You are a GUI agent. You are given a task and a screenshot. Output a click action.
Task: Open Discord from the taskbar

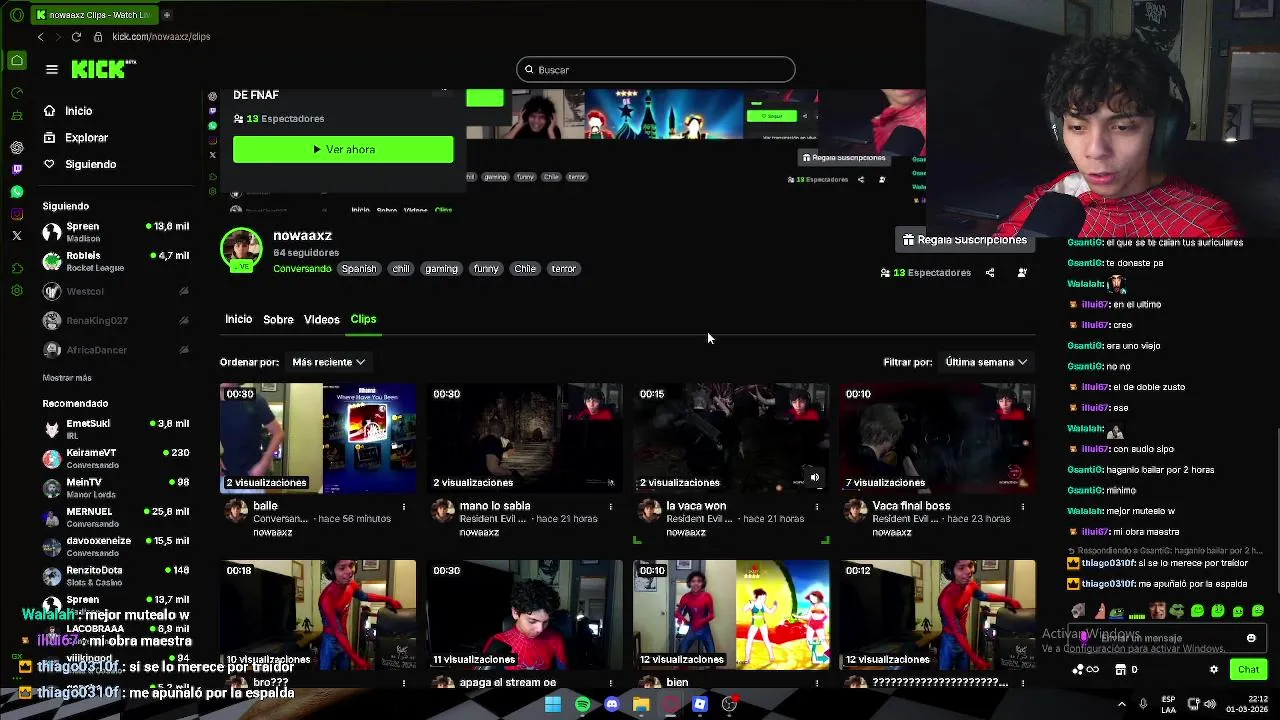click(x=612, y=704)
